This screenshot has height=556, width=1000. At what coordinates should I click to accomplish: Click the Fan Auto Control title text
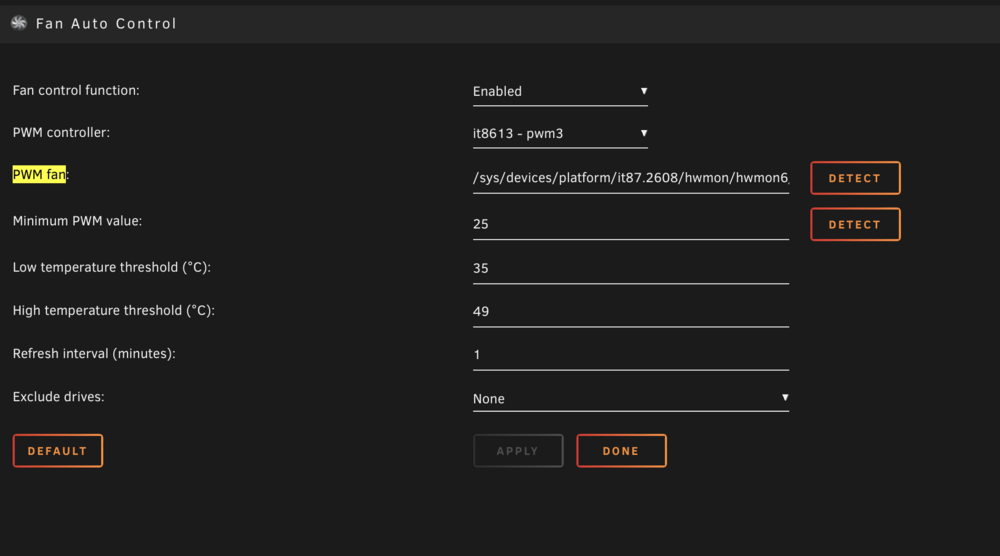tap(106, 24)
